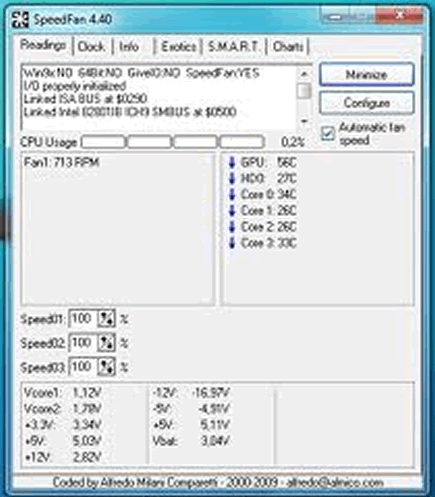Click the SpeedFan title bar application icon

click(x=20, y=19)
